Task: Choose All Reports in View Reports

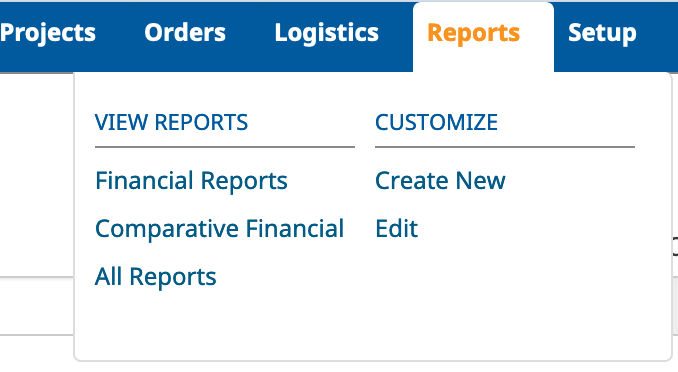Action: pos(156,276)
